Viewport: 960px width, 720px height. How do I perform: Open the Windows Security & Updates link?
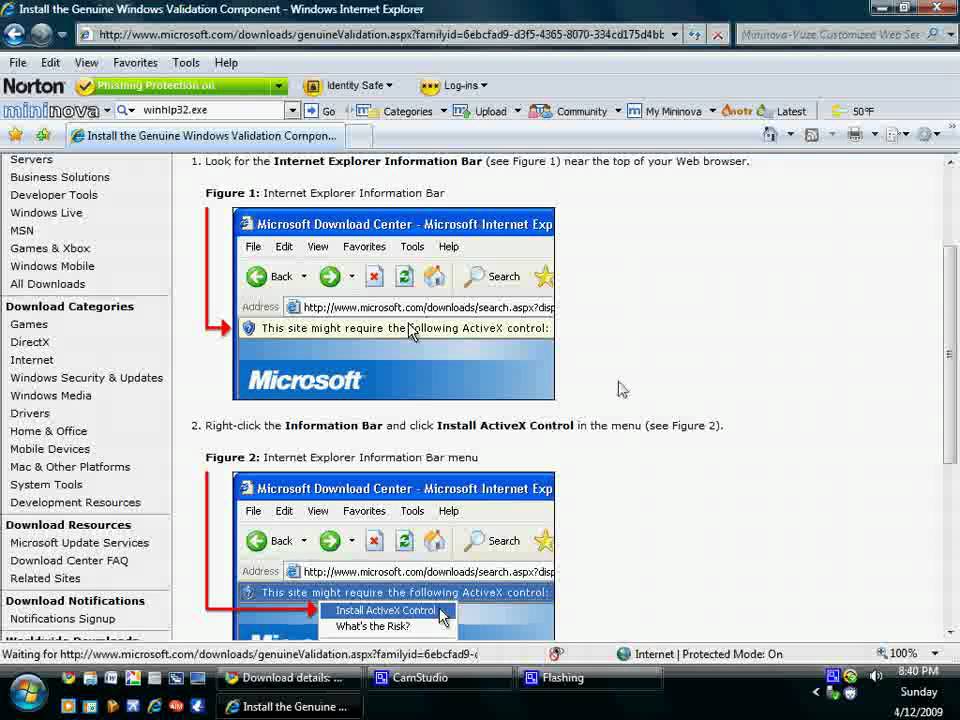click(x=86, y=378)
